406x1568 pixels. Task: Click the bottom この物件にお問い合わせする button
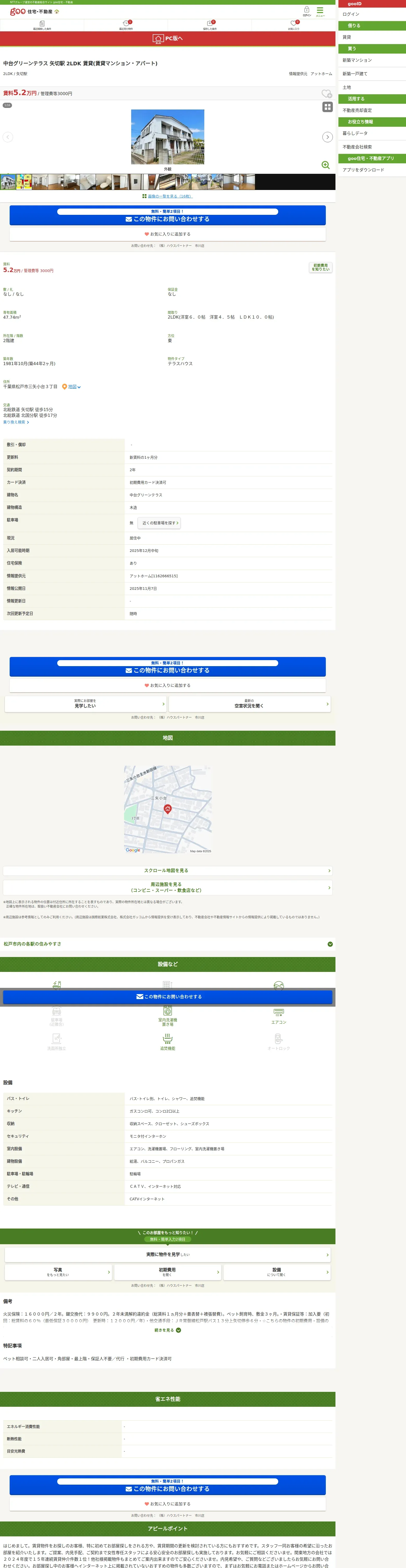point(168,1485)
